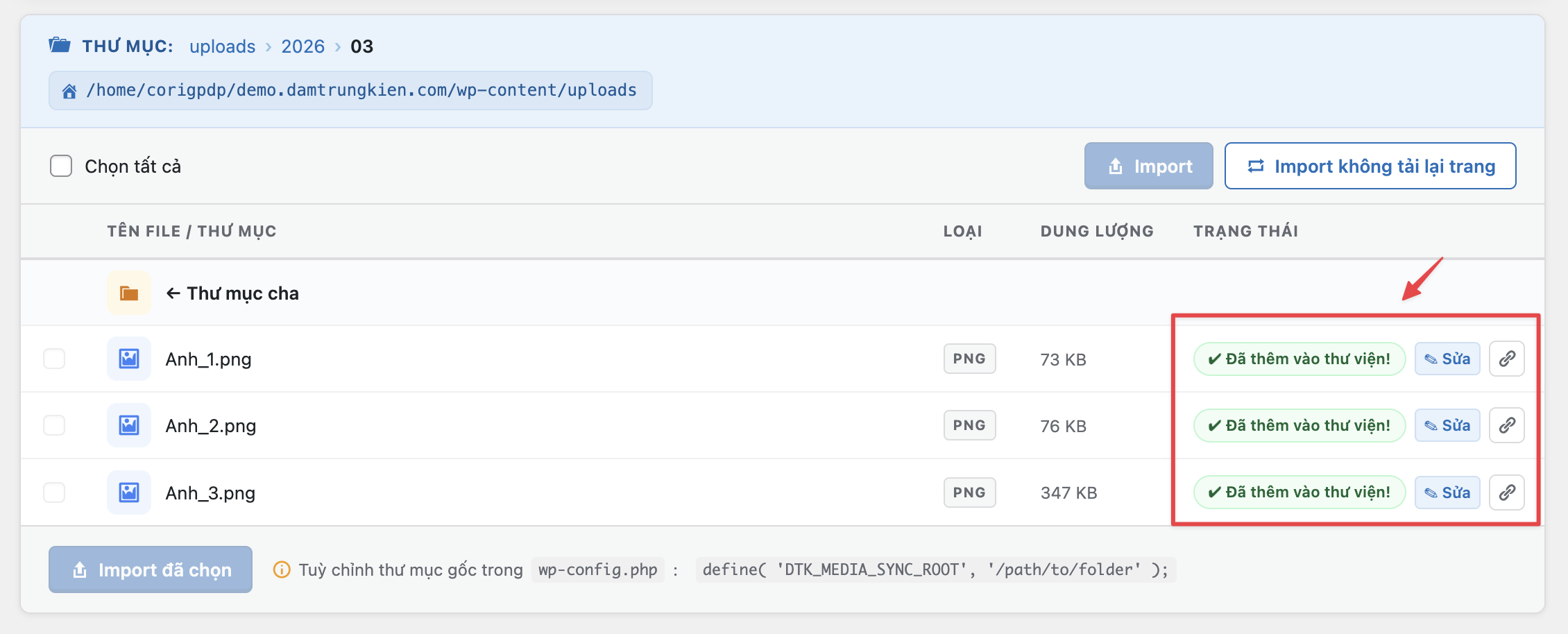Check the checkbox for Anh_1.png
The height and width of the screenshot is (634, 1568).
pos(54,359)
